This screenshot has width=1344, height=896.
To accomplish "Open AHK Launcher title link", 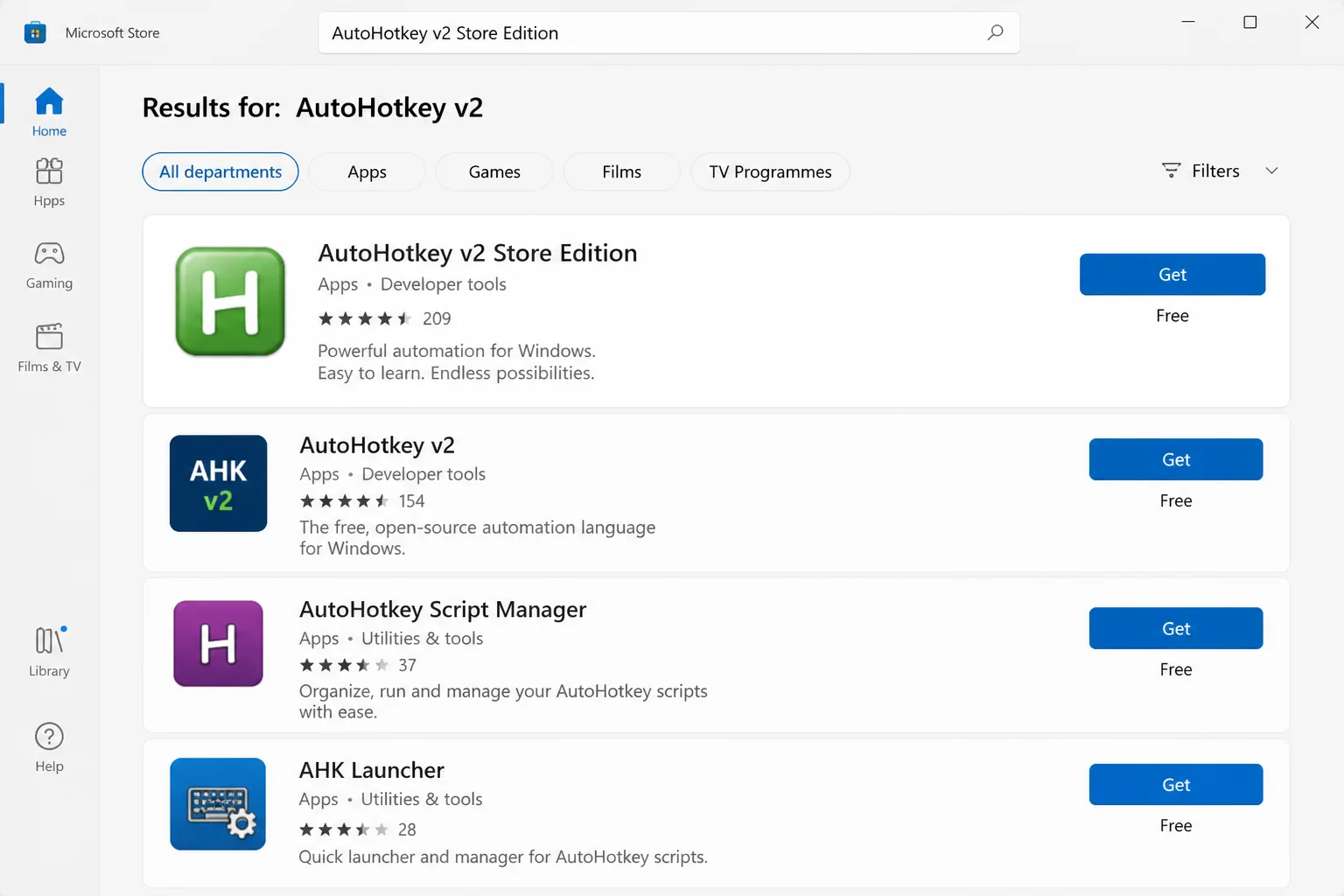I will [372, 770].
